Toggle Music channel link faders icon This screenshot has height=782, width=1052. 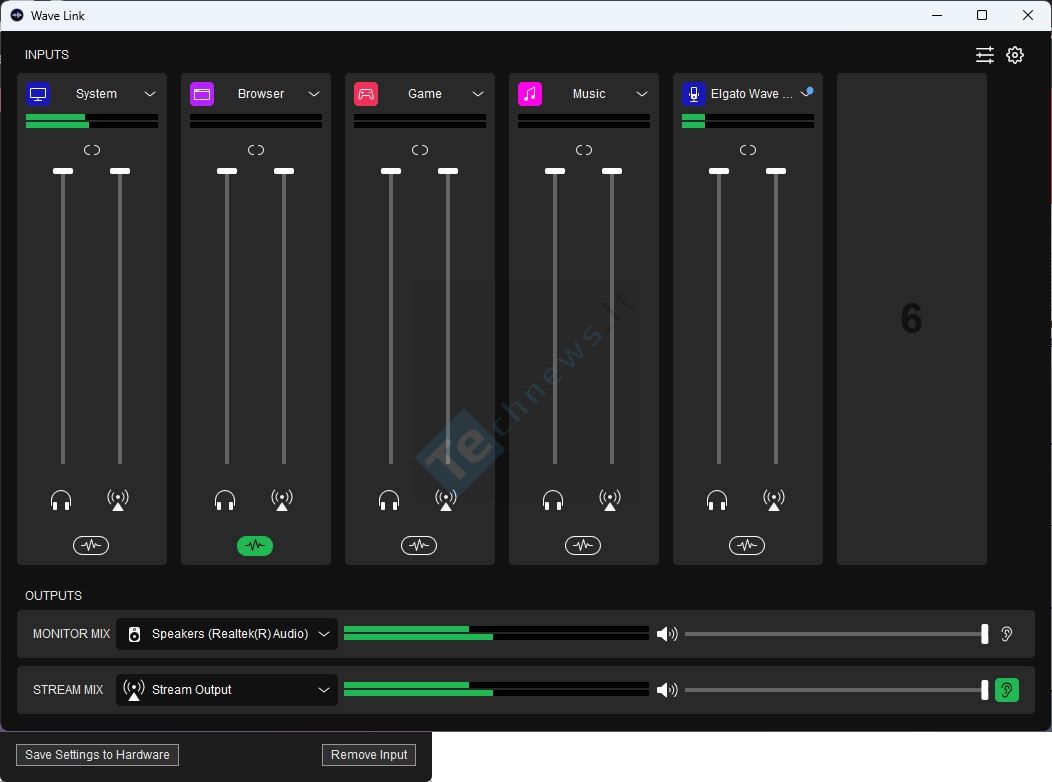point(584,150)
